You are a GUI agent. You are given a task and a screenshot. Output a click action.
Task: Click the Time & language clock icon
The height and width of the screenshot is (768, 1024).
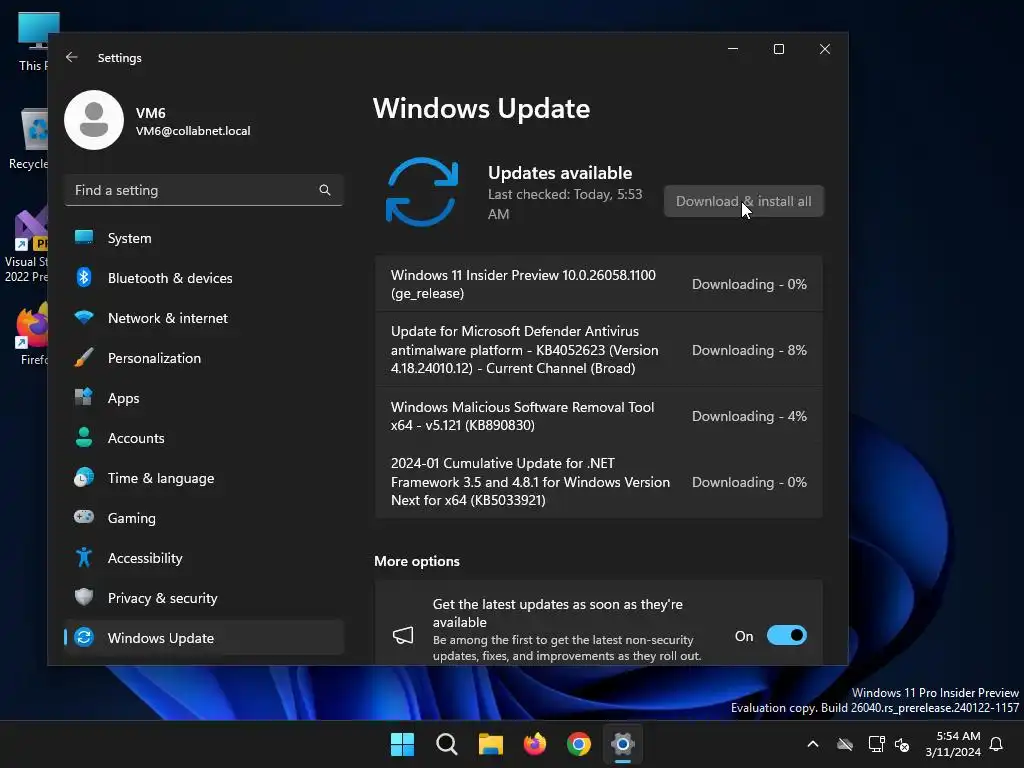84,478
